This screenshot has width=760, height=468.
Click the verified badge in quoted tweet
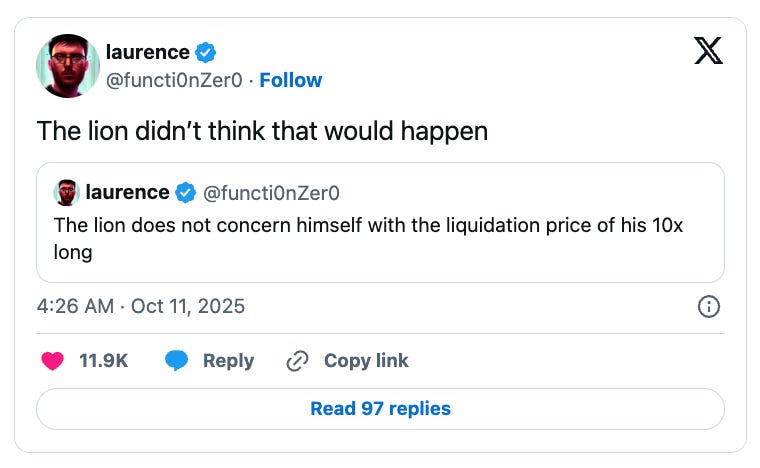click(x=186, y=192)
